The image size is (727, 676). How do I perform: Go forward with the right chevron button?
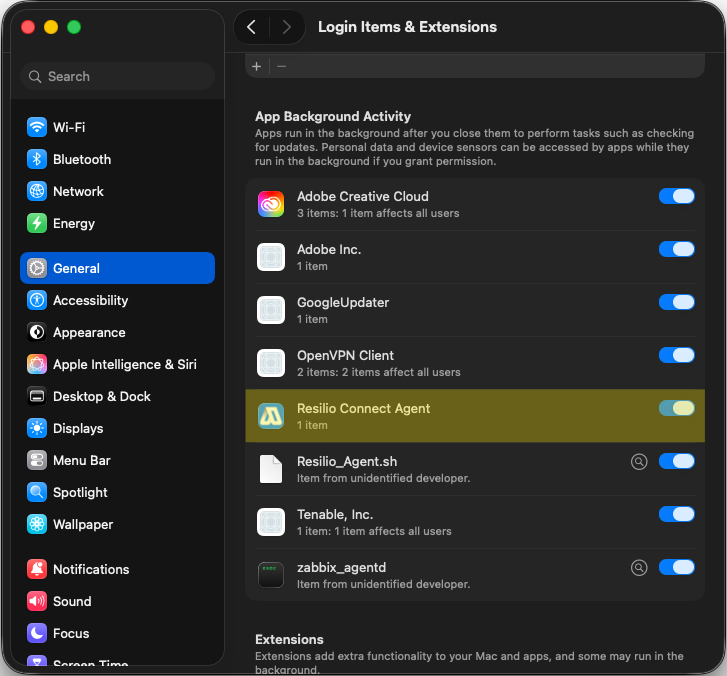(287, 27)
